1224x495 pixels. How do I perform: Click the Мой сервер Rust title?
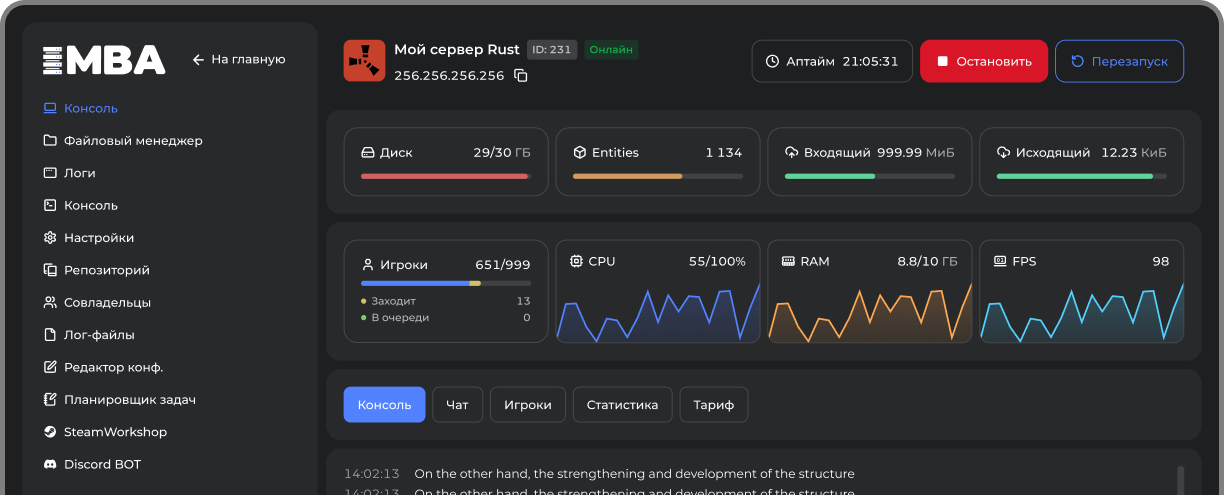457,49
